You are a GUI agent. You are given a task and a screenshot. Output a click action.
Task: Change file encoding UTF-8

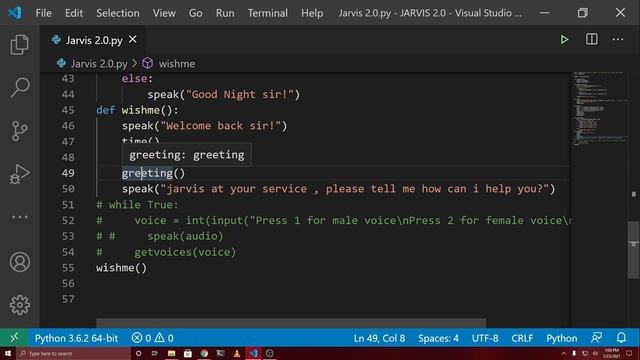click(485, 338)
